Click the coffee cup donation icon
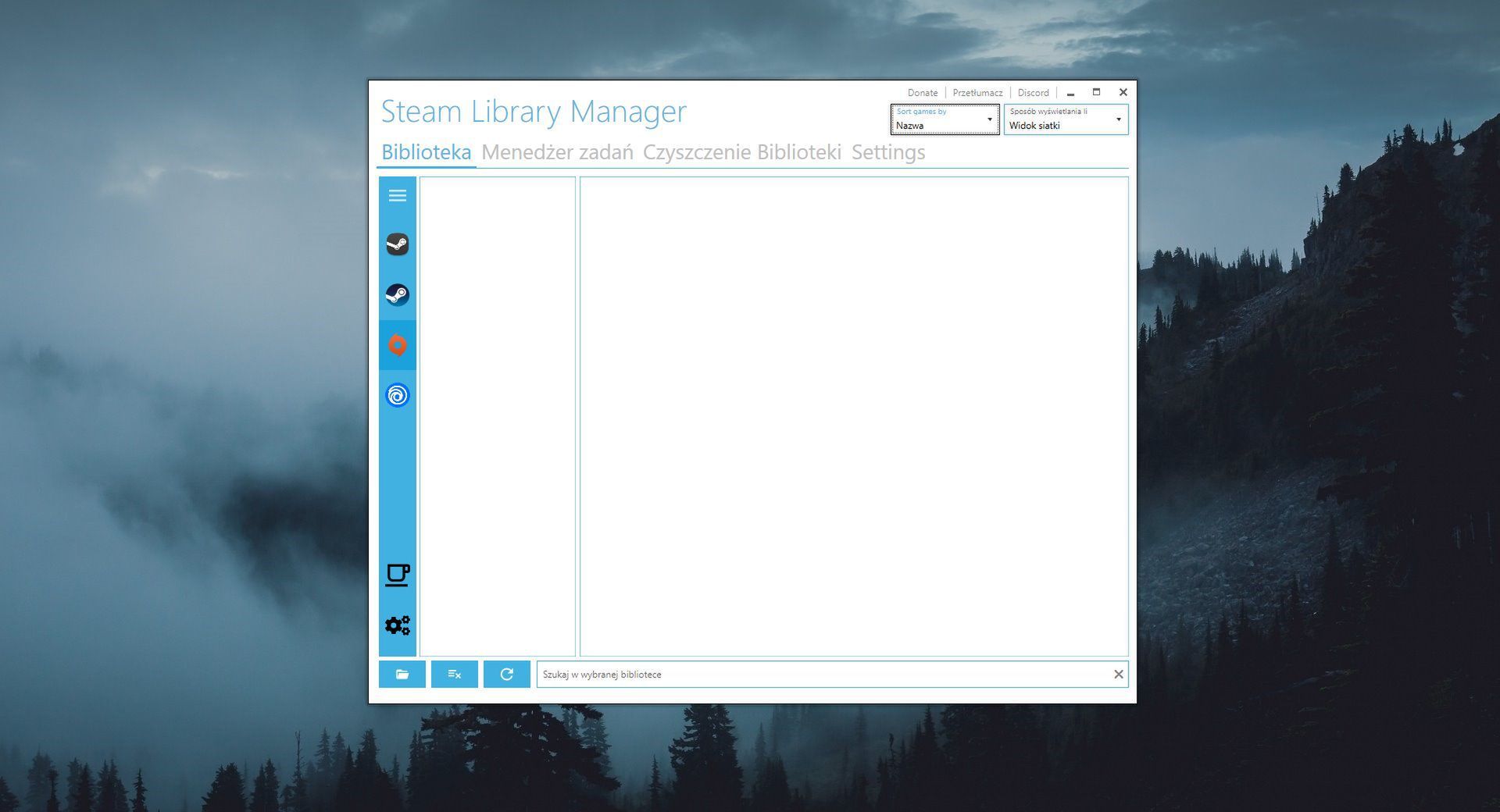This screenshot has height=812, width=1500. click(x=398, y=575)
